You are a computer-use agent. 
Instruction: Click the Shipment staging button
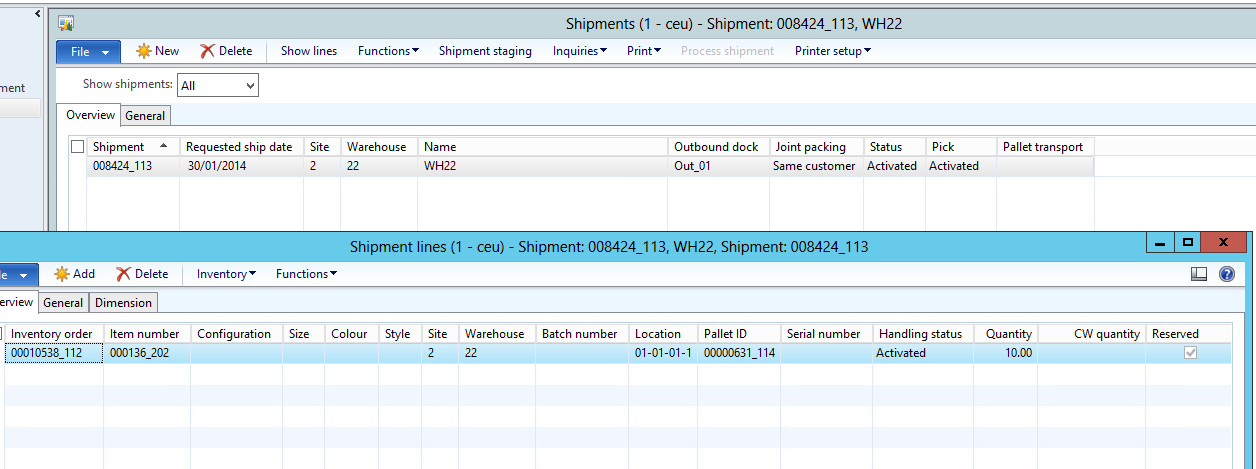pyautogui.click(x=485, y=51)
